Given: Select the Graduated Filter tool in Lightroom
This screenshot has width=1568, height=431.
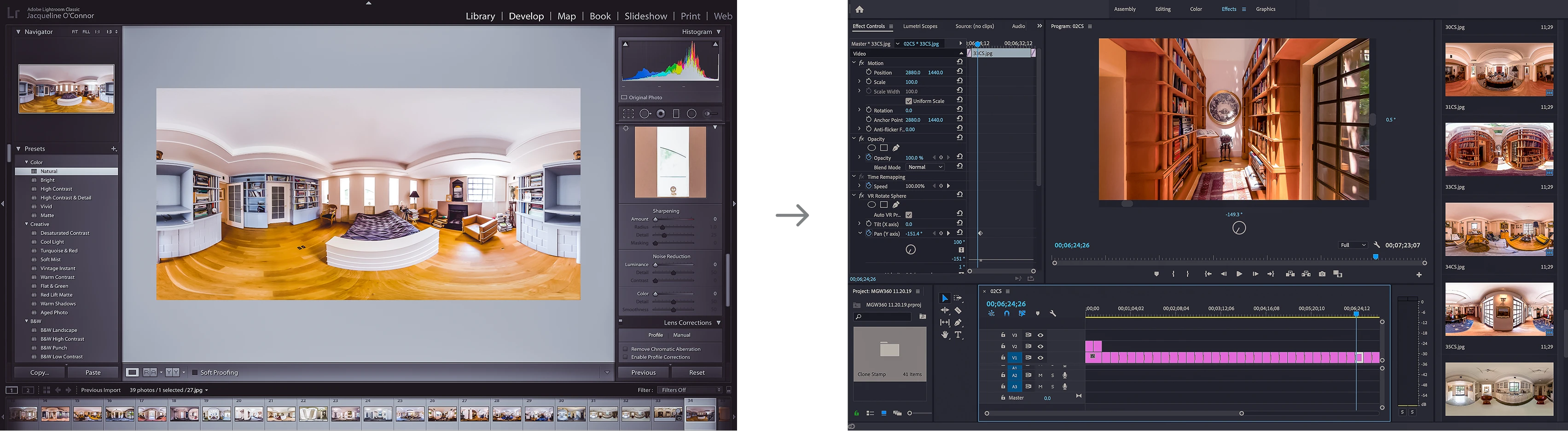Looking at the screenshot, I should pyautogui.click(x=676, y=114).
